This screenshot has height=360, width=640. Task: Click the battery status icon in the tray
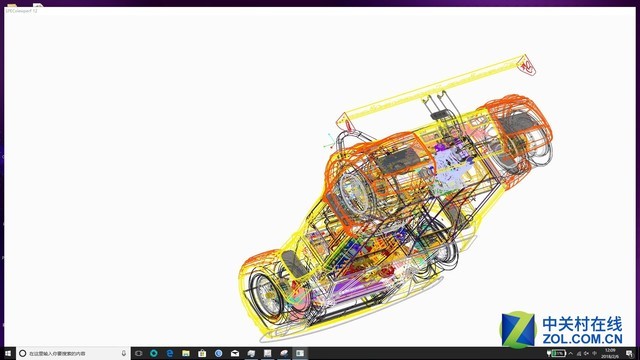tap(557, 353)
